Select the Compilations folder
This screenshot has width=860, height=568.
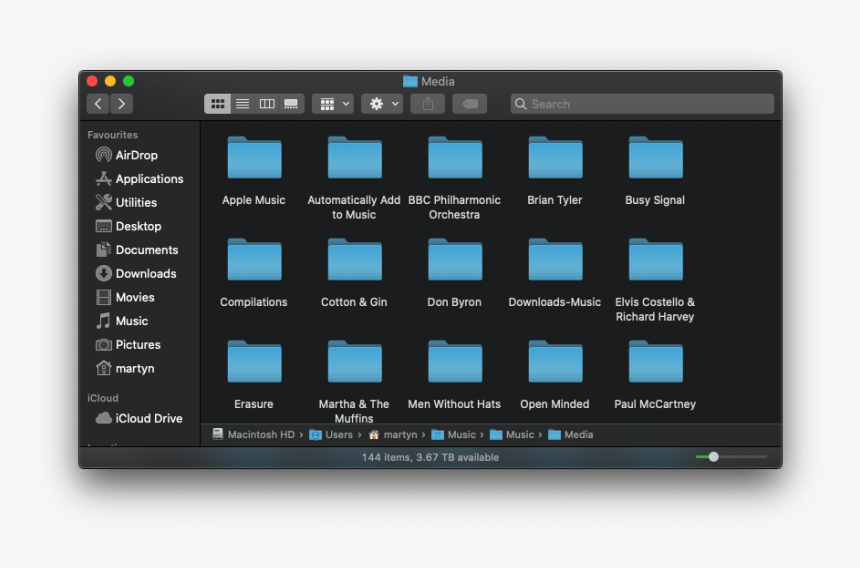(254, 260)
